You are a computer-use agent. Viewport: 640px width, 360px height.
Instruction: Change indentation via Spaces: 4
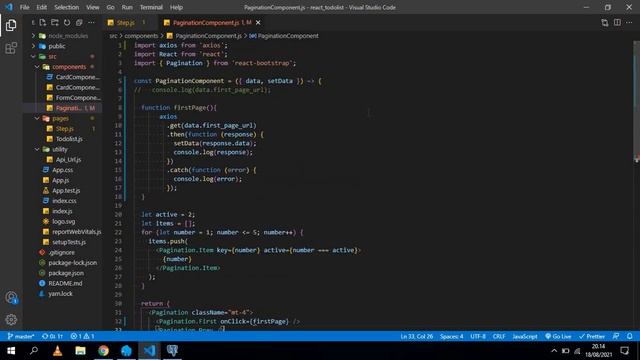pos(451,336)
